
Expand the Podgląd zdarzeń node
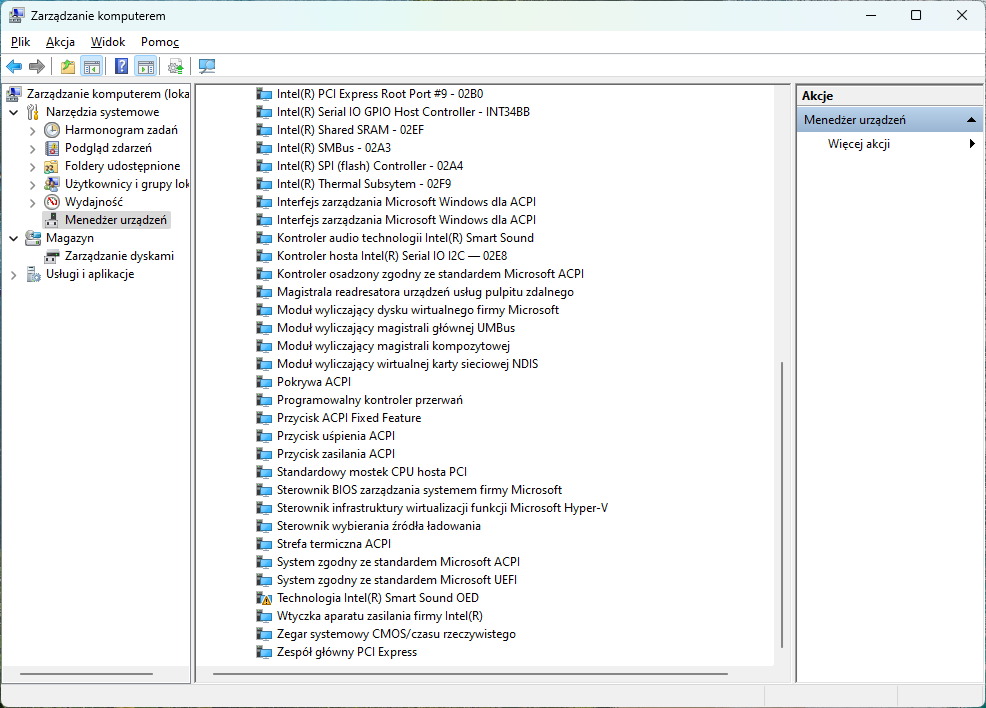point(33,148)
